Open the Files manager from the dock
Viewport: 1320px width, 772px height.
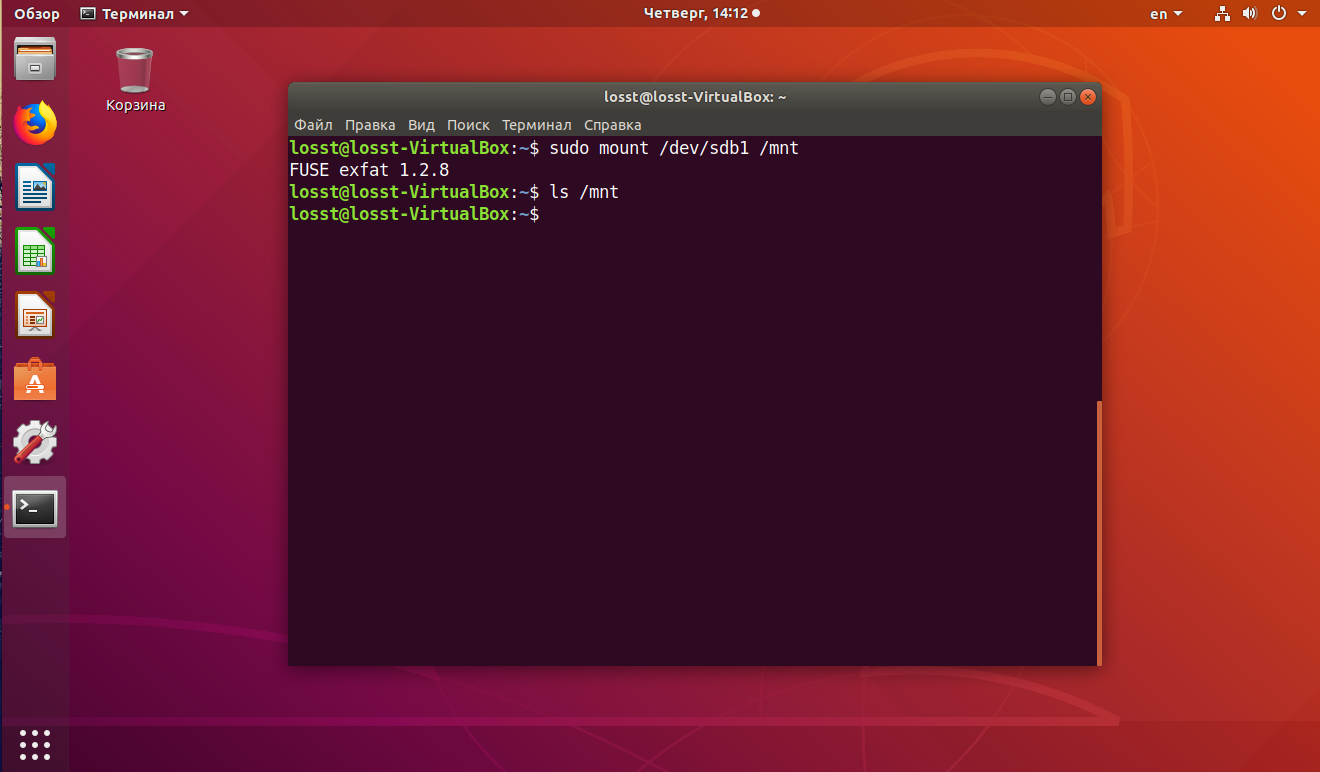tap(35, 59)
